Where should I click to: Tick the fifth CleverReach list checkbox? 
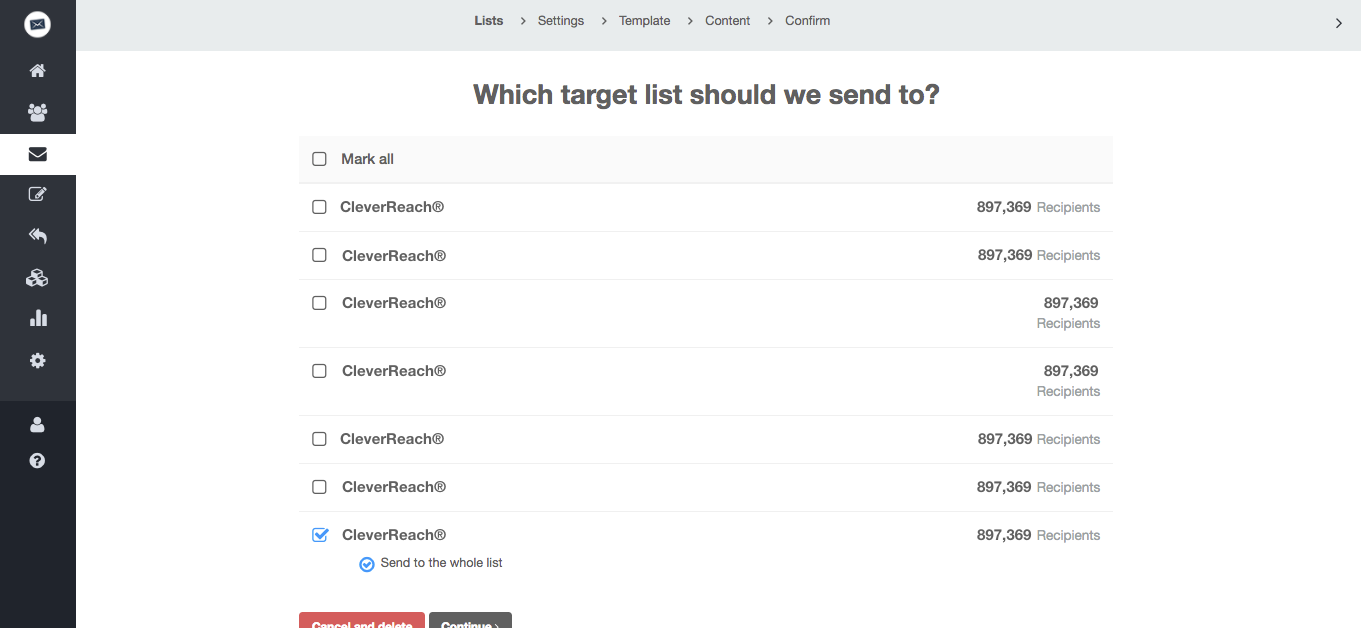tap(319, 439)
